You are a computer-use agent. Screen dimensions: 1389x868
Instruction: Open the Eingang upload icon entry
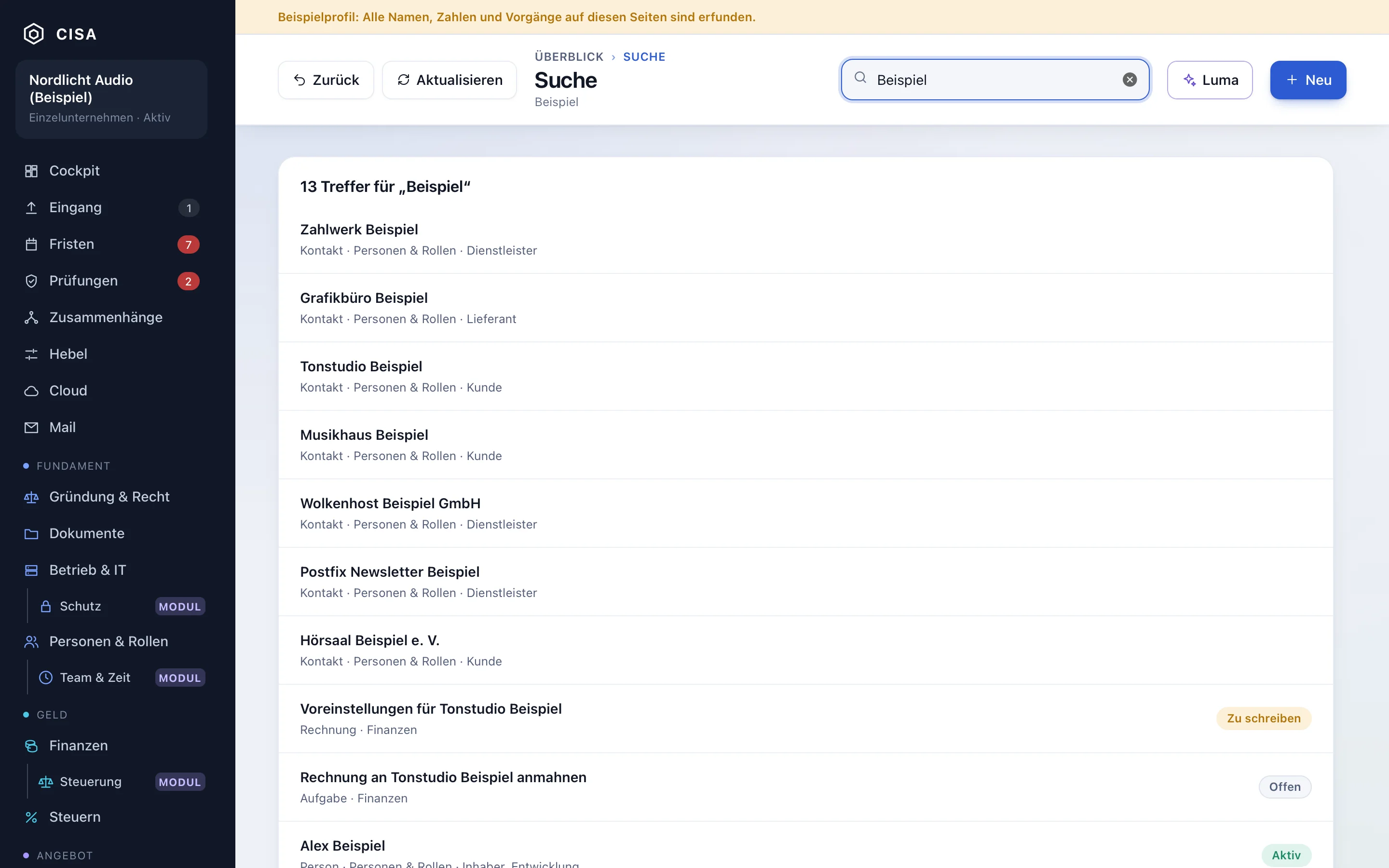111,207
